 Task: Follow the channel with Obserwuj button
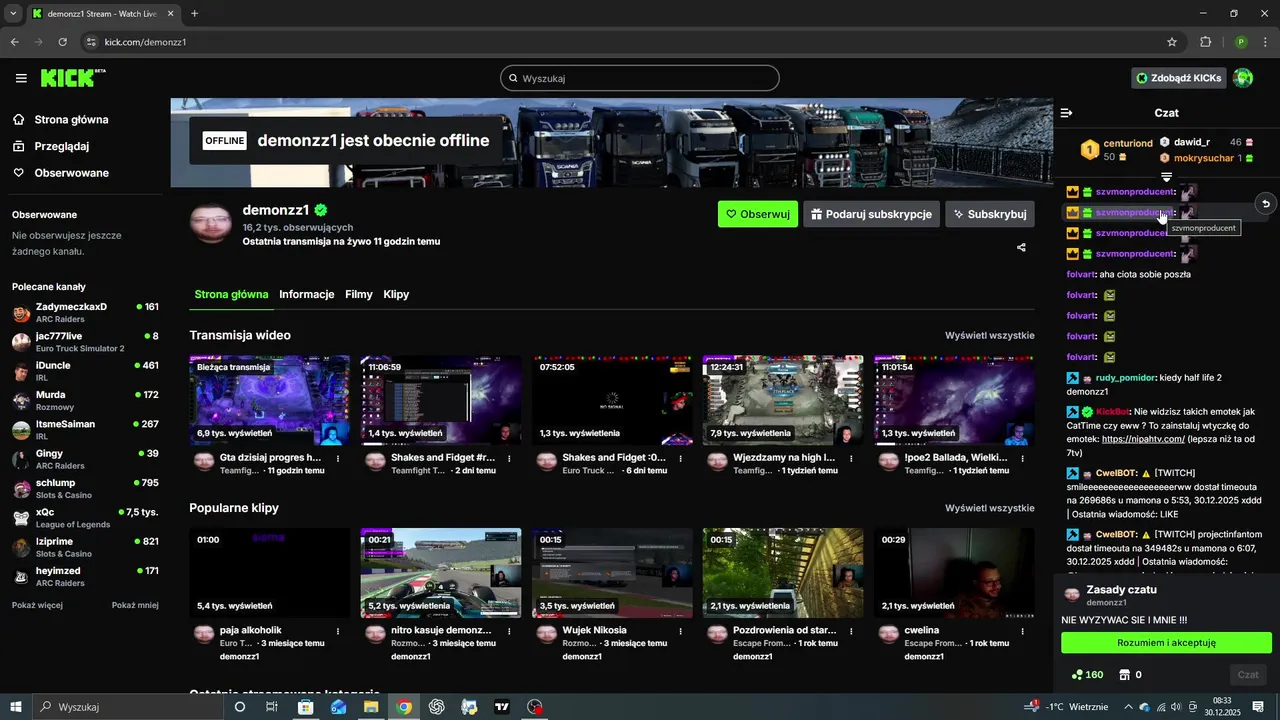pos(758,214)
